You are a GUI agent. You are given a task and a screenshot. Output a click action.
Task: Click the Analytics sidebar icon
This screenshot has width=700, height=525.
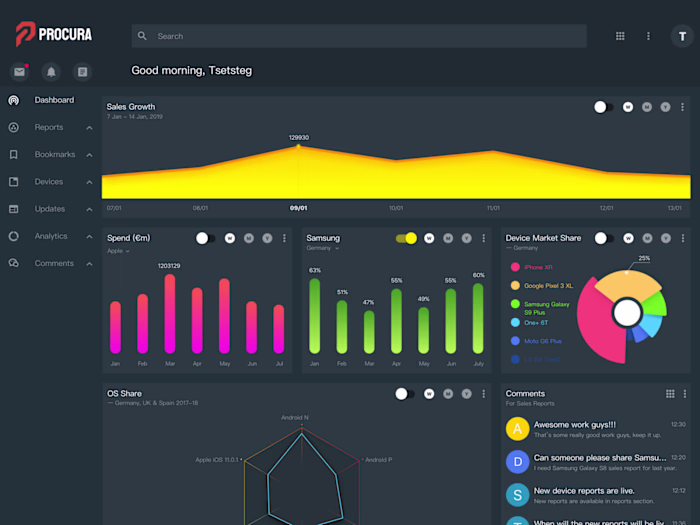coord(14,236)
